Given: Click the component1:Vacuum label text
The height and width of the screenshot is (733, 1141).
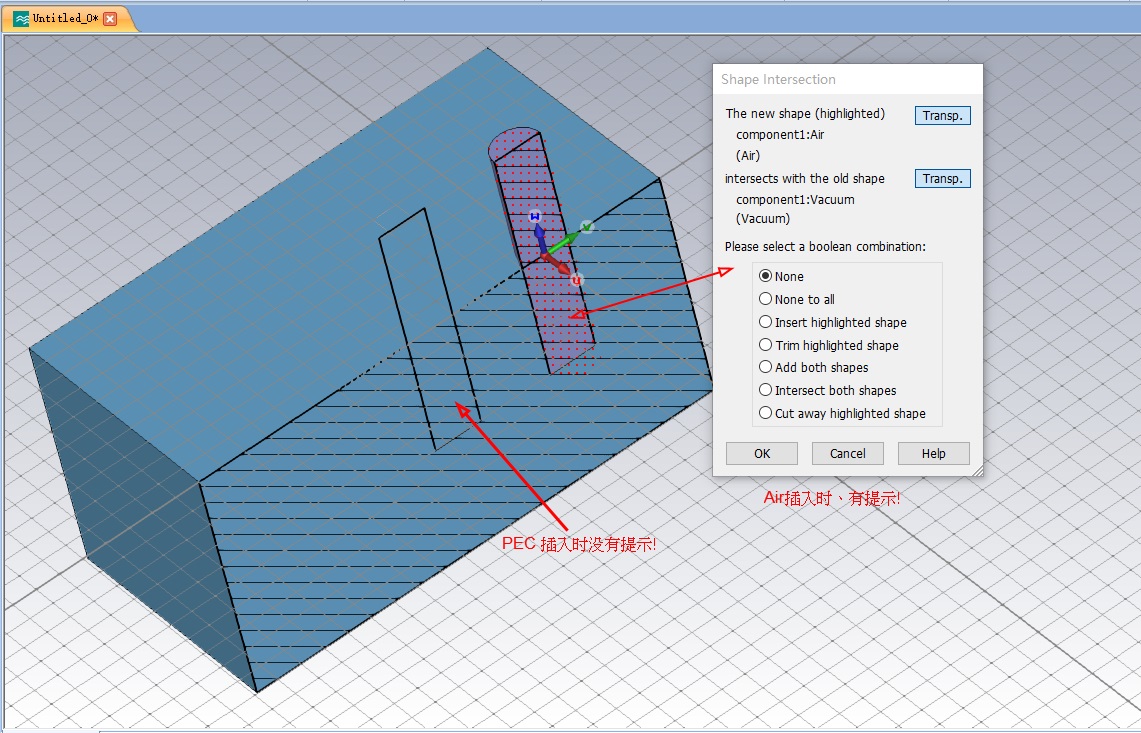Looking at the screenshot, I should click(795, 199).
